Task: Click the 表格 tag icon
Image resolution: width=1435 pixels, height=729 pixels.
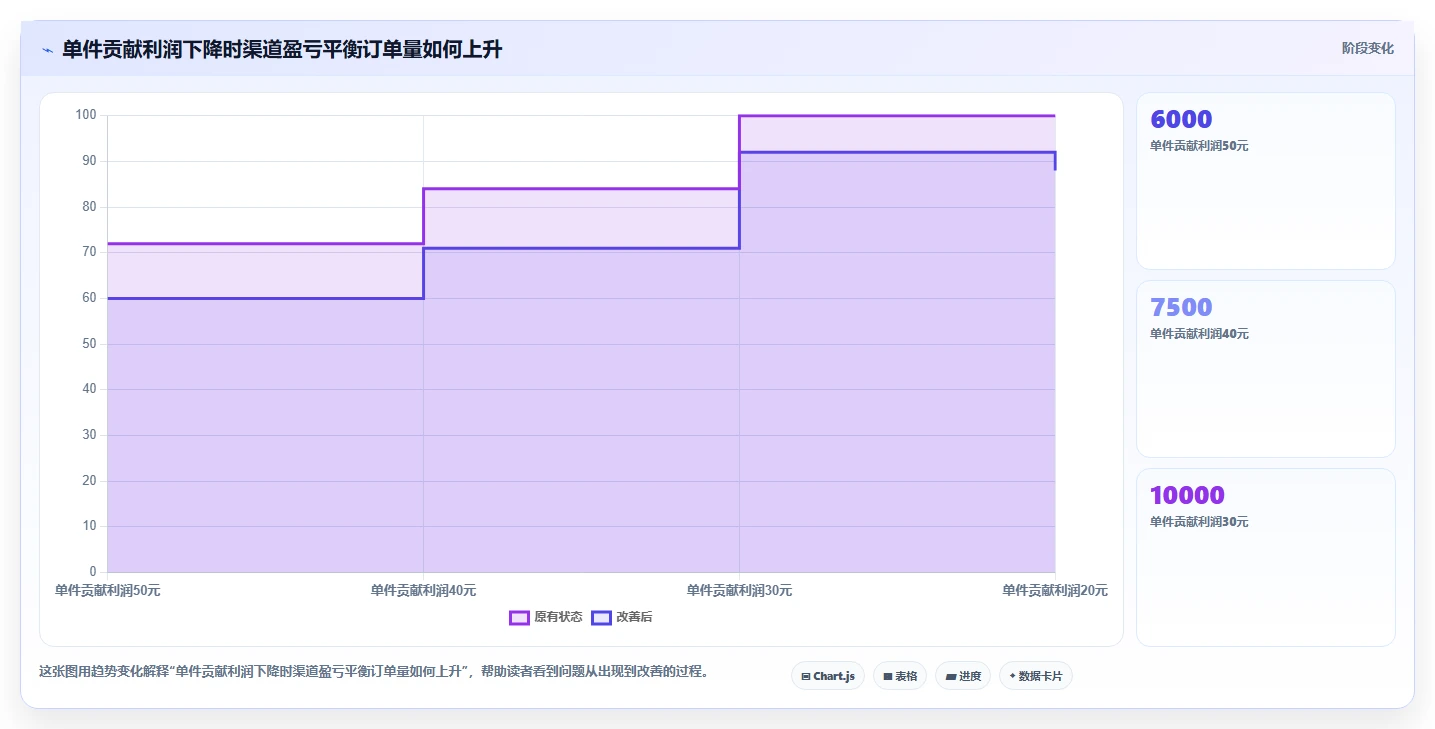Action: point(887,677)
